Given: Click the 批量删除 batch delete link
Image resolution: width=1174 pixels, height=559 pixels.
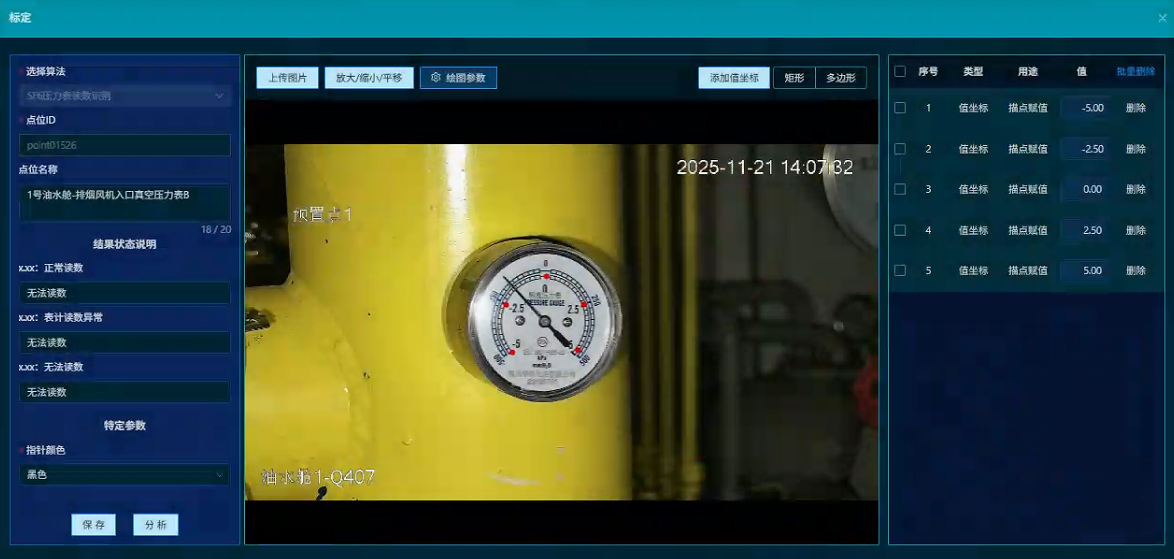Looking at the screenshot, I should click(x=1135, y=72).
